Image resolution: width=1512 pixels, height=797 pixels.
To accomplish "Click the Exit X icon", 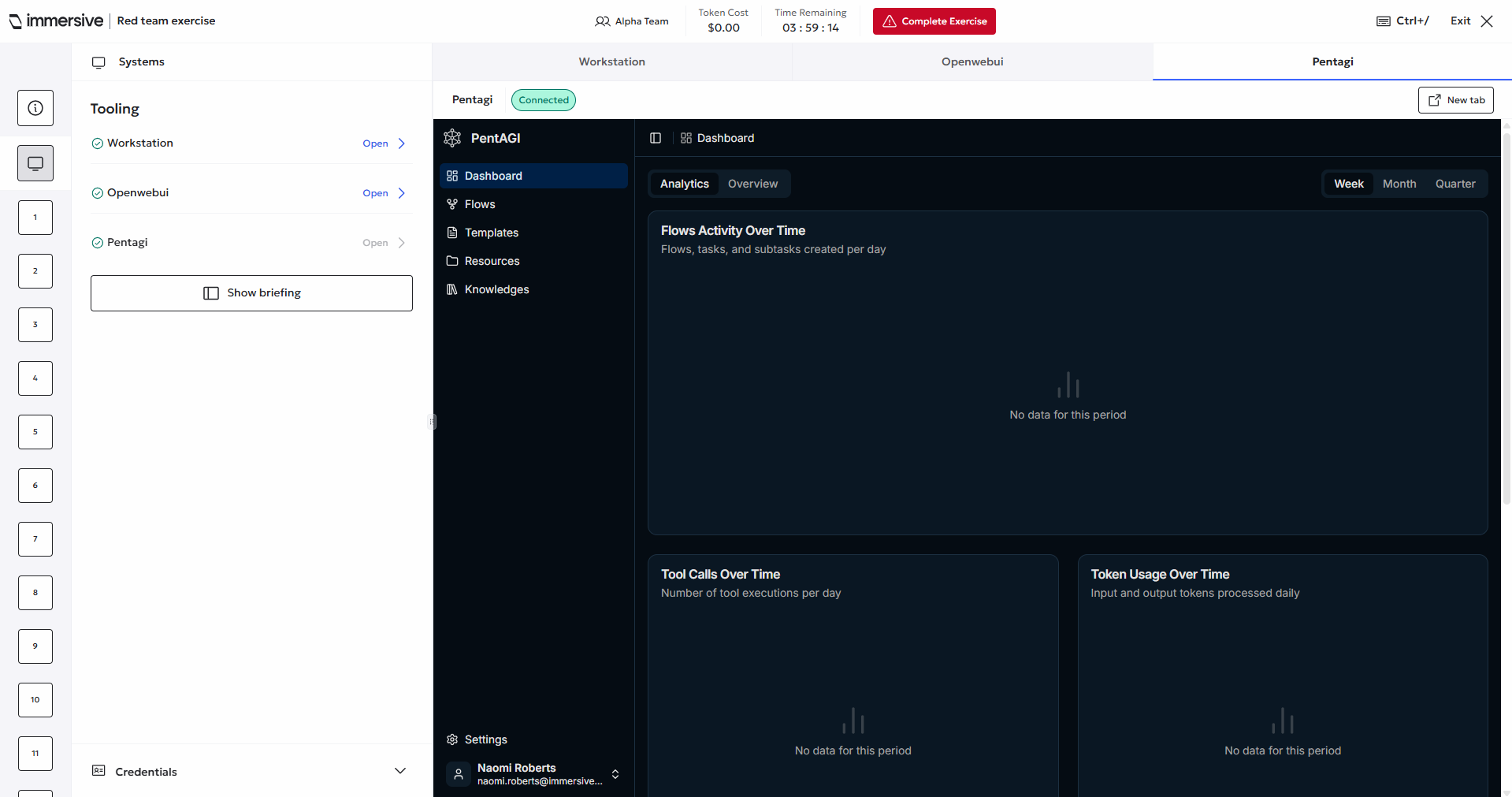I will coord(1487,20).
